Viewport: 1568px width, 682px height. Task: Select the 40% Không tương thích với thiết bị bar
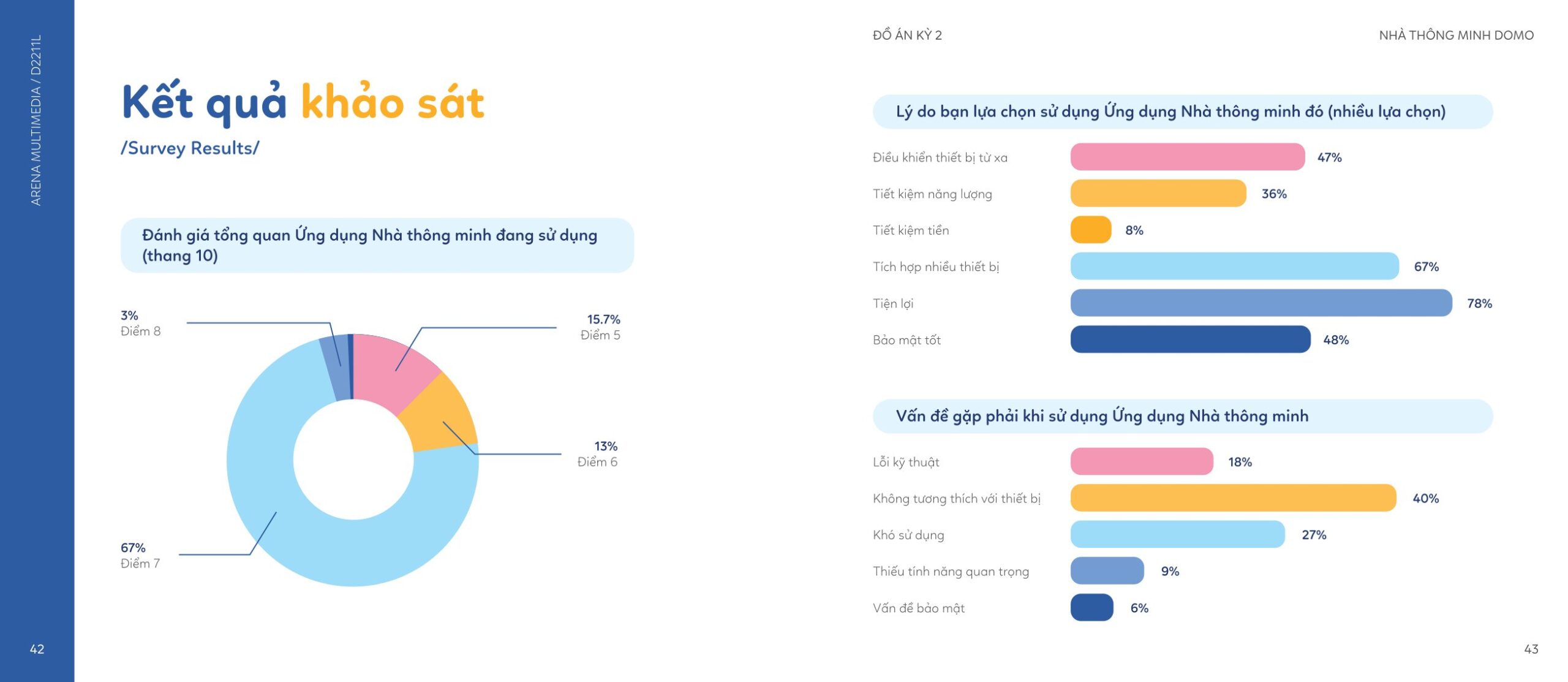click(x=1233, y=498)
